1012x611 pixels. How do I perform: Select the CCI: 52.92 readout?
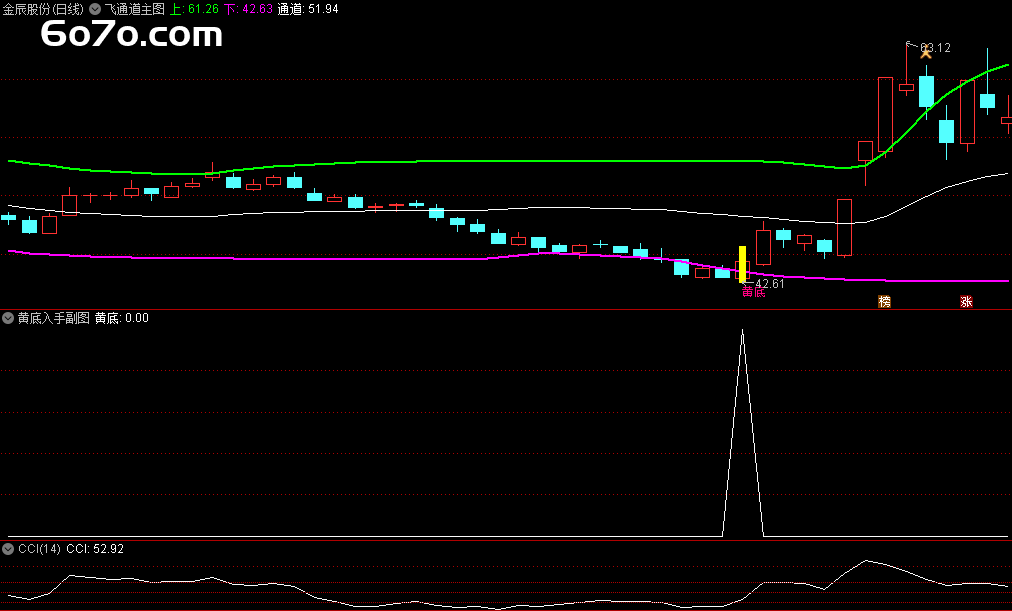(x=95, y=548)
